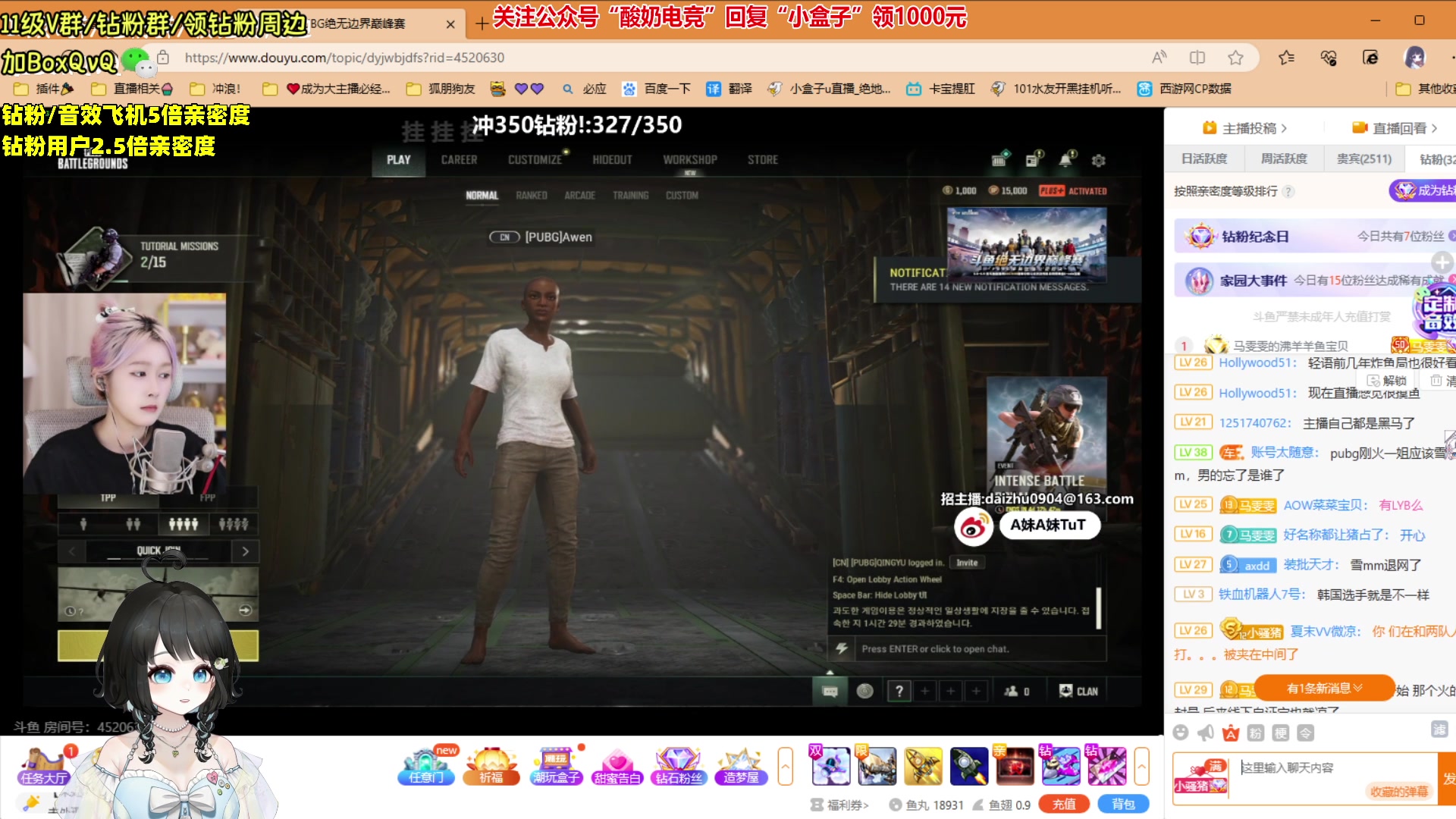Expand the gift list up-arrow on right
1456x819 pixels.
click(1141, 766)
